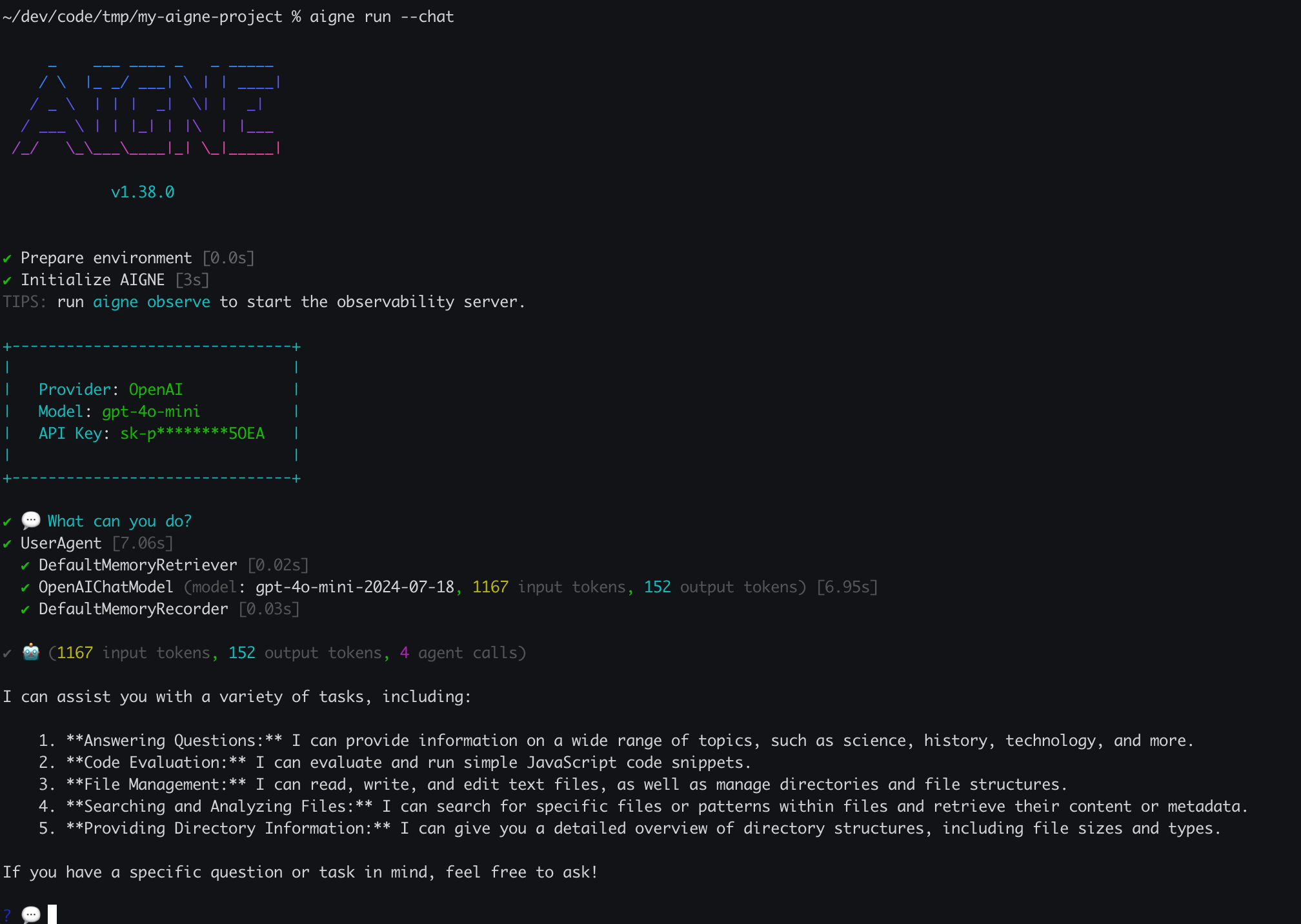
Task: Click the "aigne observe" command text
Action: (x=151, y=302)
